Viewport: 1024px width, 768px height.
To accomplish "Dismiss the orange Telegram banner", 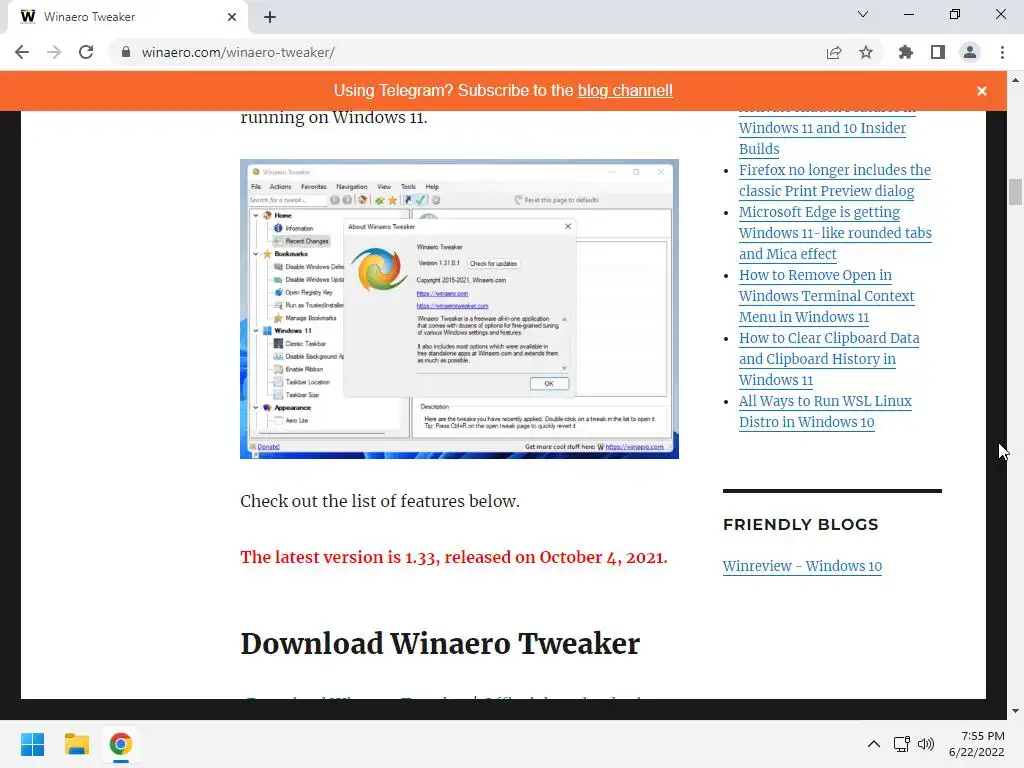I will (982, 91).
